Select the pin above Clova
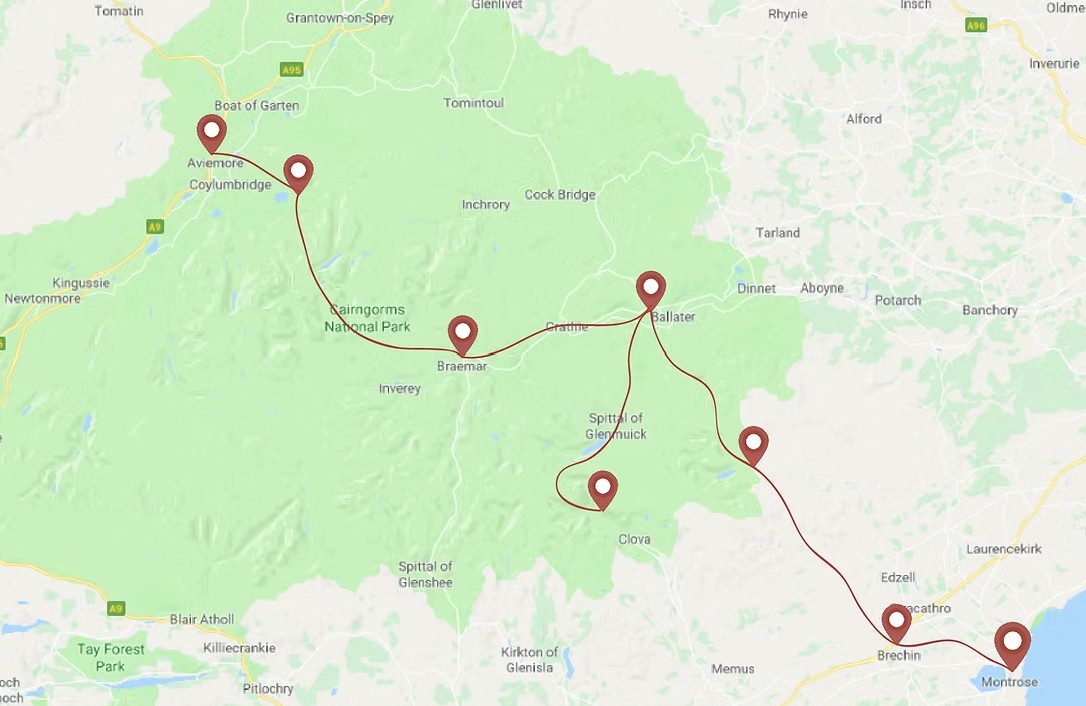Screen dimensions: 1086x706 click(603, 491)
